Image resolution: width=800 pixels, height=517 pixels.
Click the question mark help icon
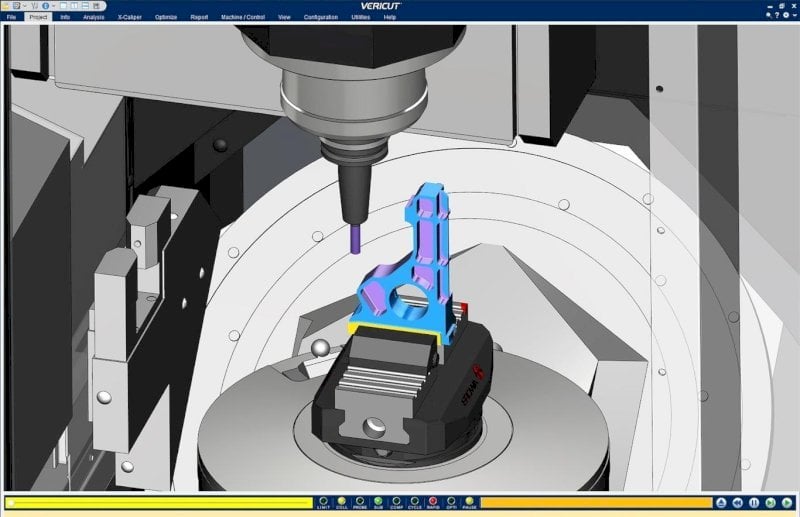point(777,15)
